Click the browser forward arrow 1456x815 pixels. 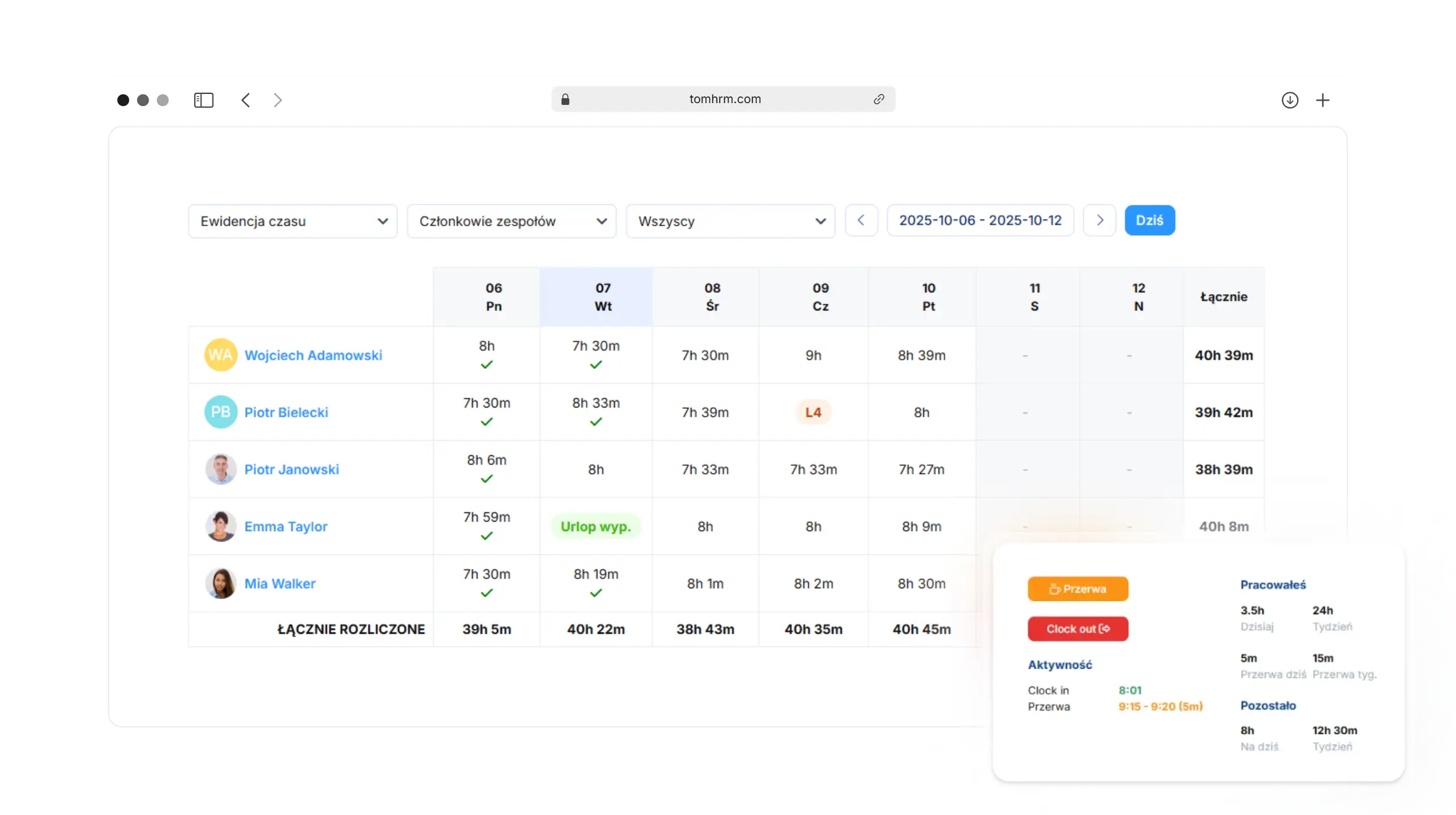click(x=278, y=100)
